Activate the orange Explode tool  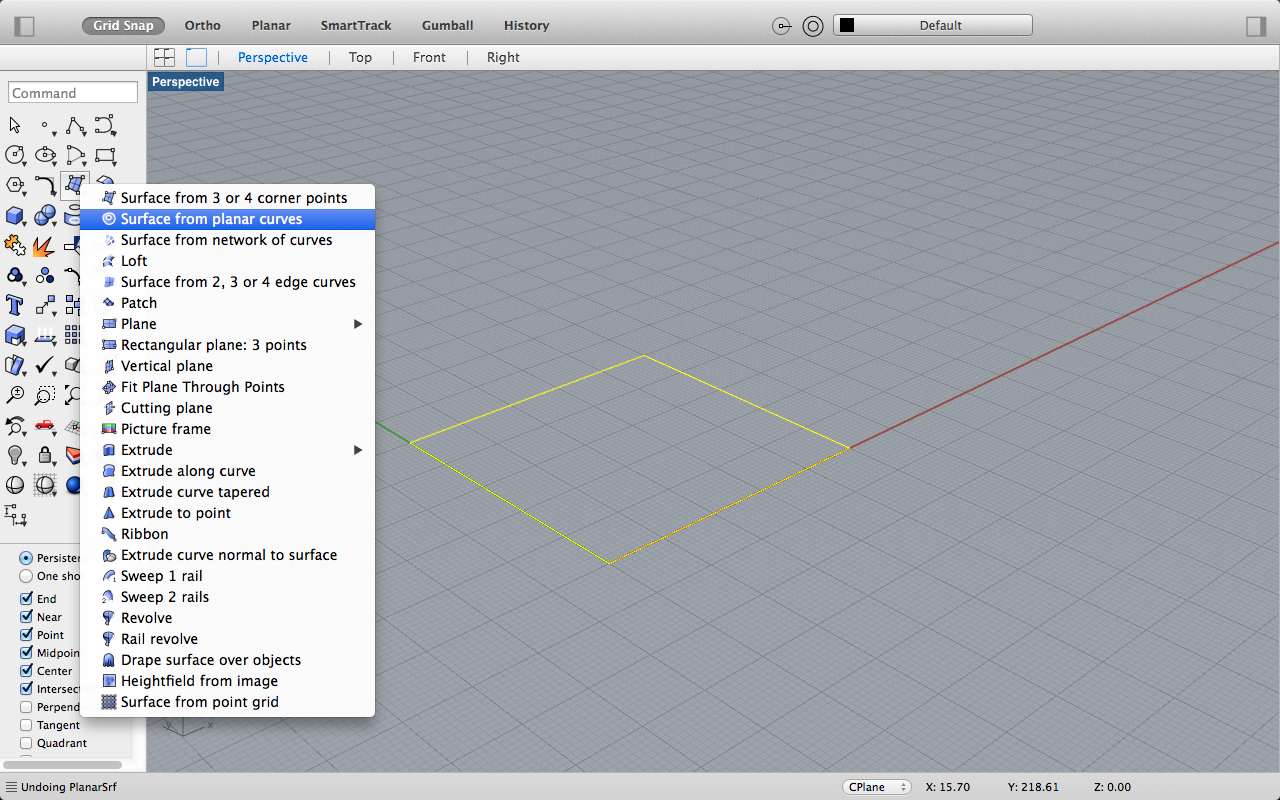pos(45,245)
